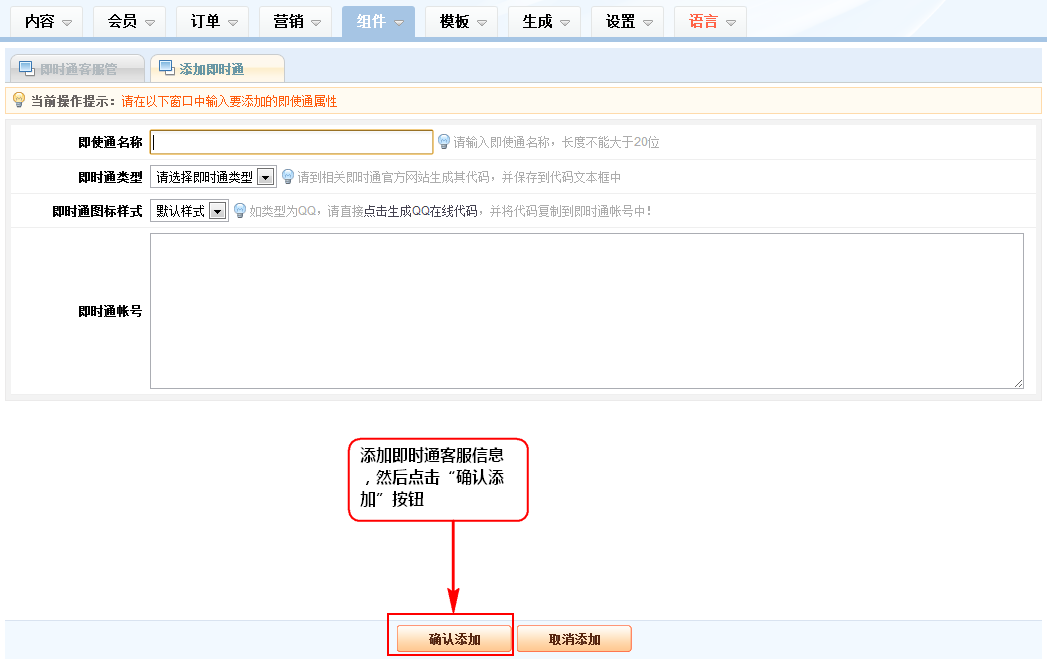
Task: Click the hint bulb next to 即使通名称 field
Action: [x=444, y=142]
